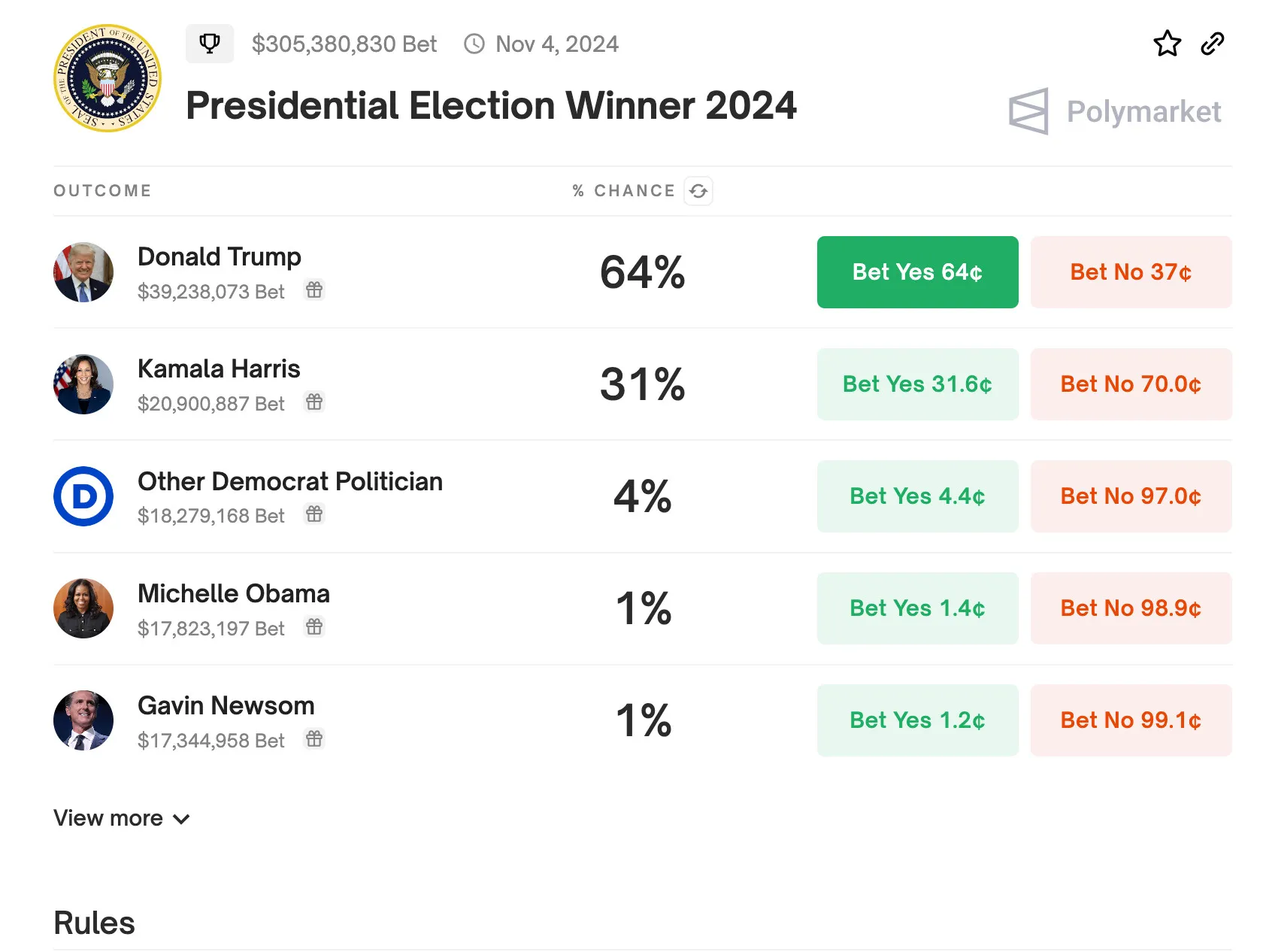This screenshot has height=952, width=1263.
Task: Click gift icon under Other Democrat Politician
Action: tap(314, 514)
